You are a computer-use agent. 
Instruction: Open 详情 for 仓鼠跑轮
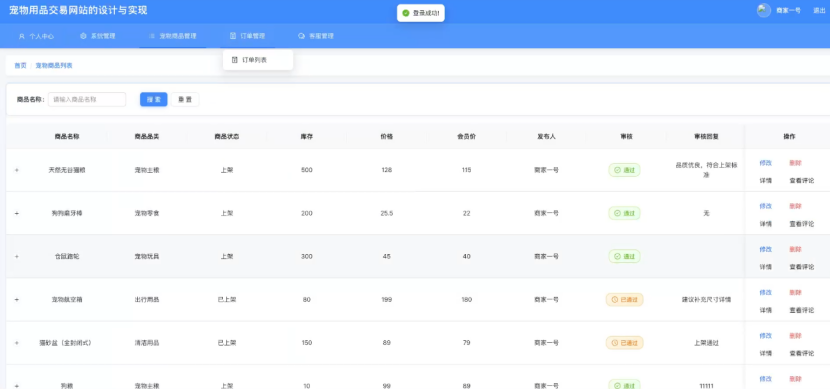[x=765, y=267]
